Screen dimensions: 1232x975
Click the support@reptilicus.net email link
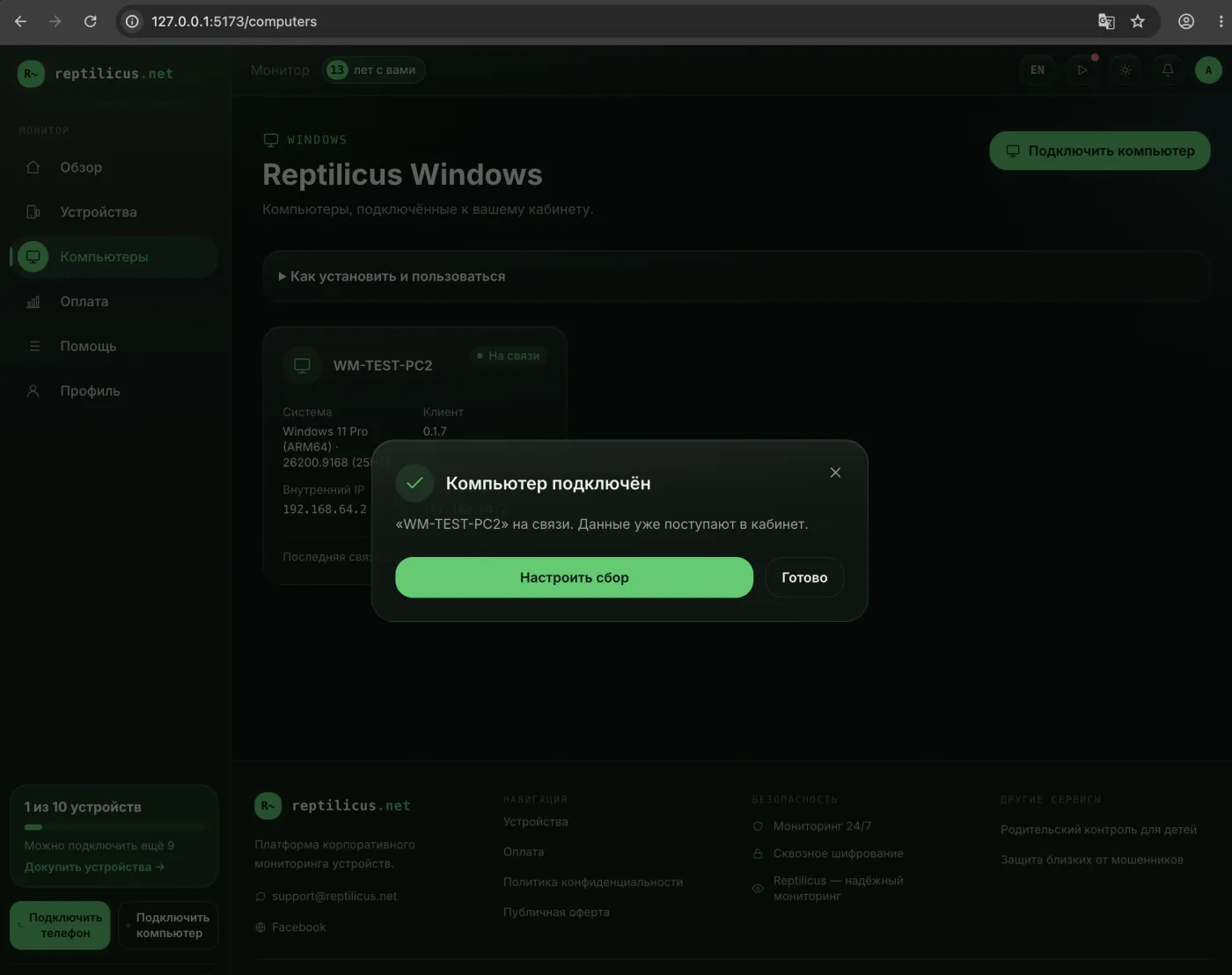(x=334, y=896)
